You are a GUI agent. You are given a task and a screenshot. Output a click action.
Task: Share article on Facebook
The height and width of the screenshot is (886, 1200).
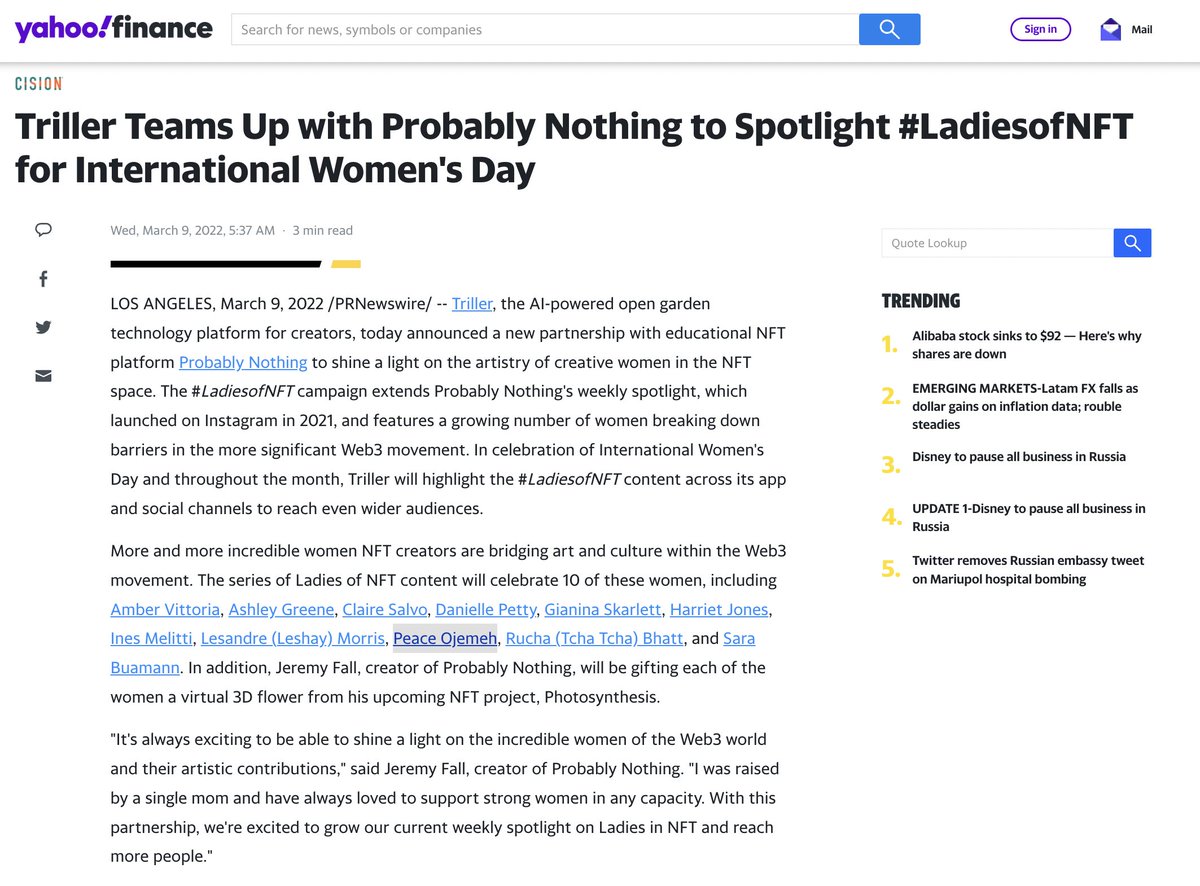[43, 279]
